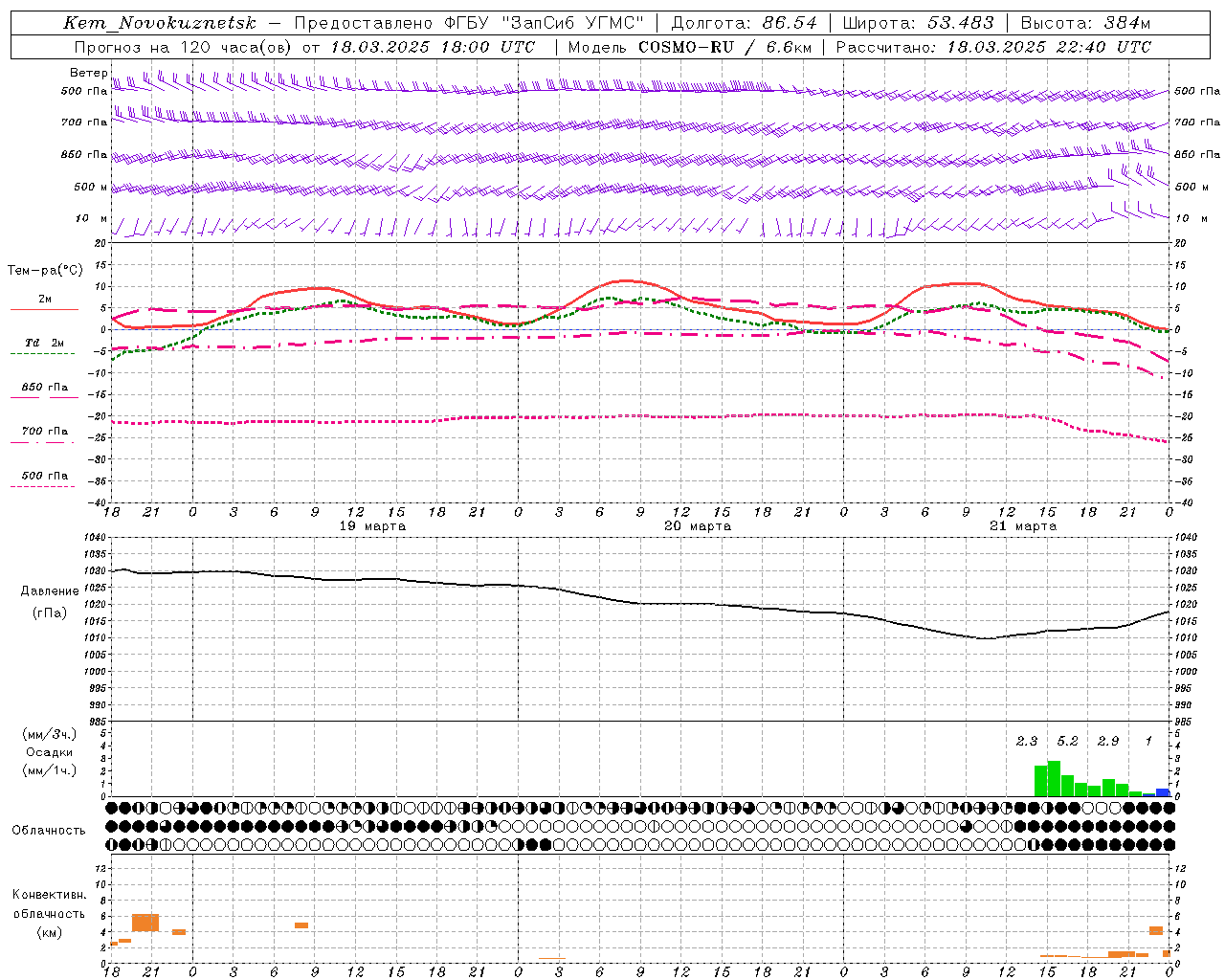Click the 500 гПа temperature legend entry
This screenshot has height=980, width=1225.
coord(44,476)
